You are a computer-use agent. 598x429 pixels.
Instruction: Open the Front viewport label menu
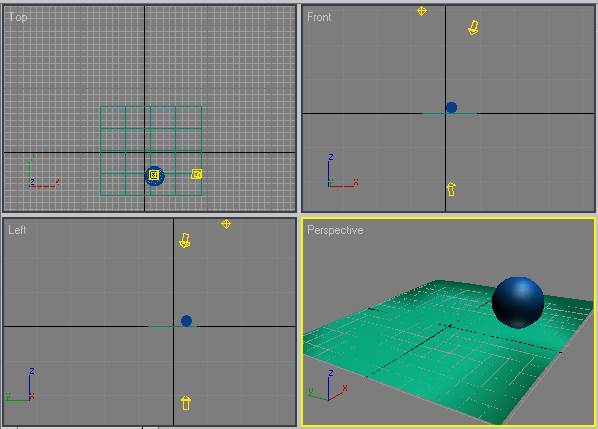(x=319, y=17)
